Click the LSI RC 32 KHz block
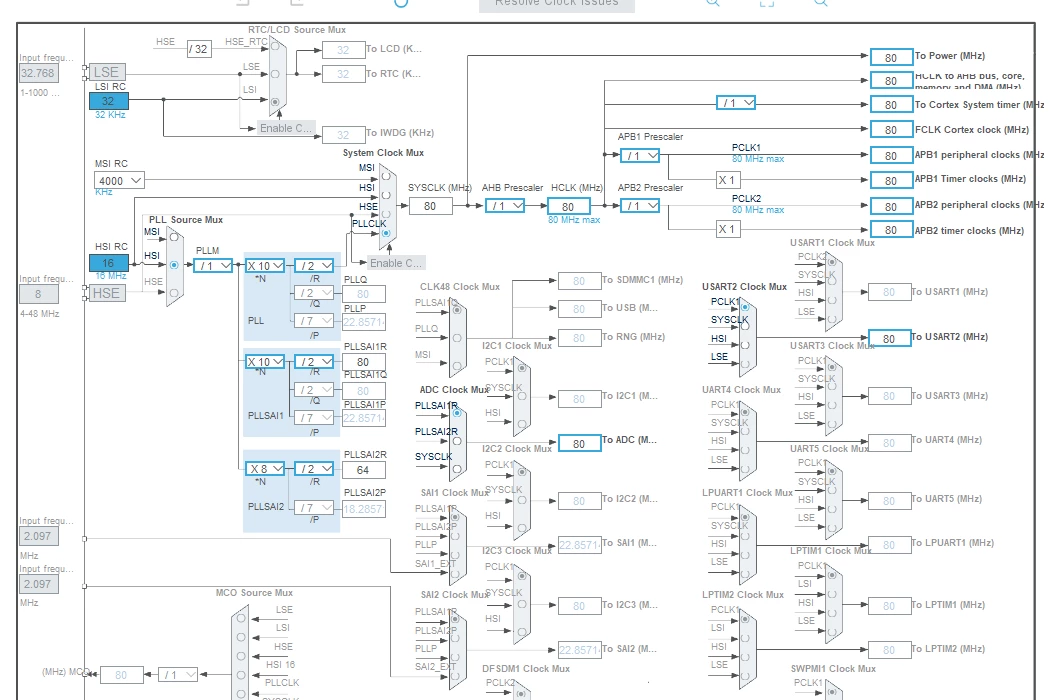 tap(109, 101)
